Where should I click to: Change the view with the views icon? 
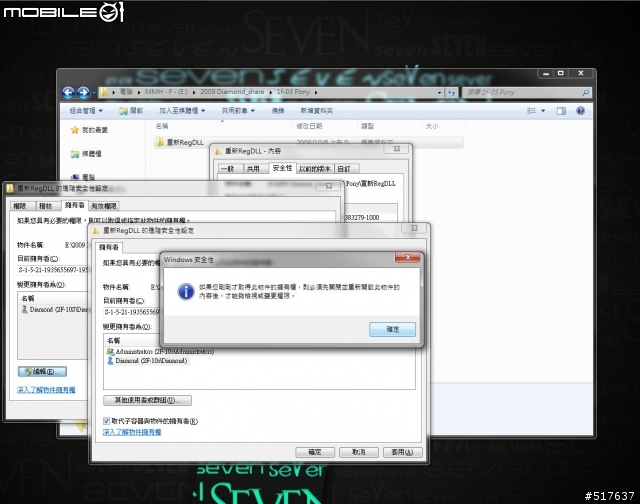pos(531,111)
